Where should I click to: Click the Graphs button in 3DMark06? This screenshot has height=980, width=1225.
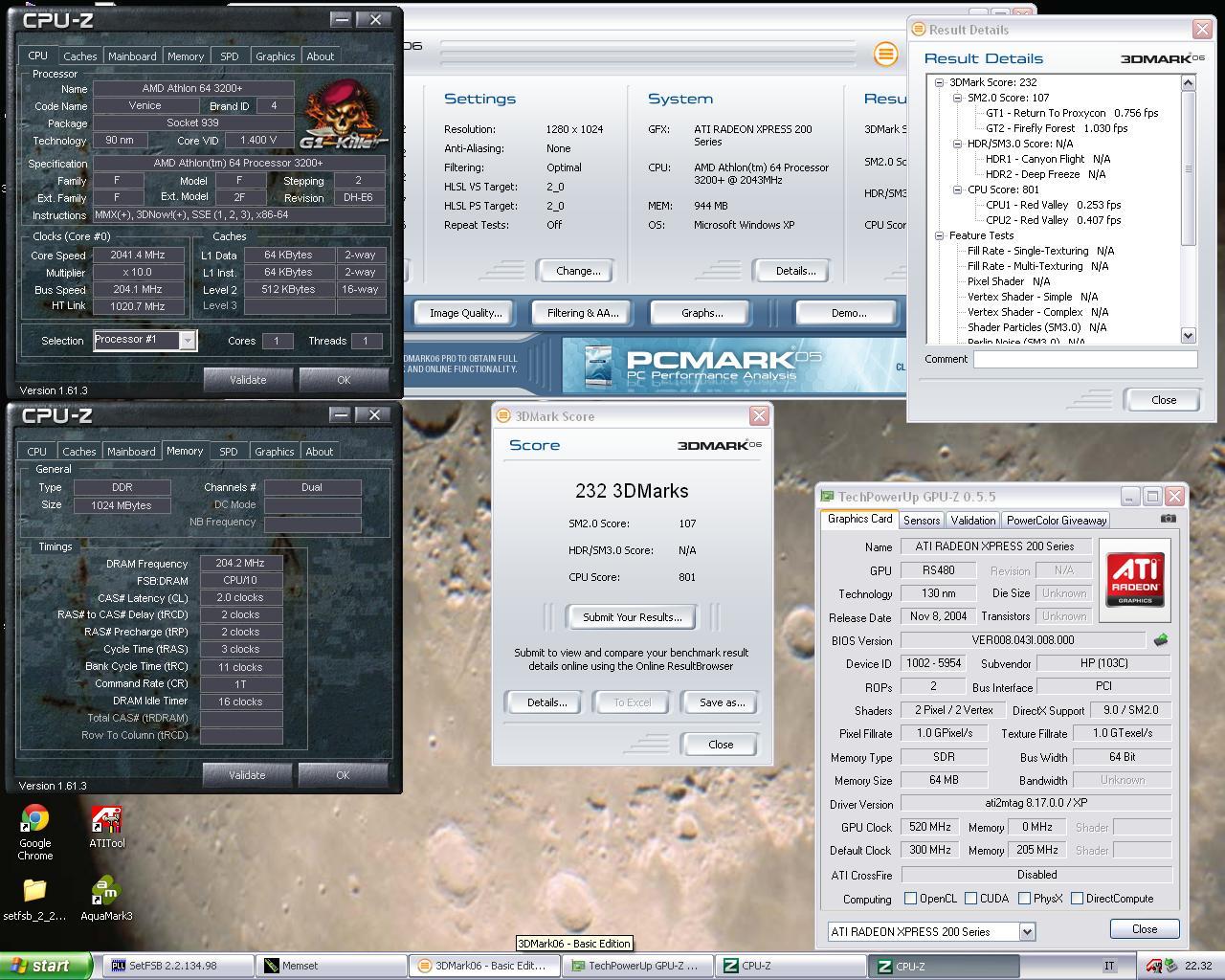pos(702,313)
